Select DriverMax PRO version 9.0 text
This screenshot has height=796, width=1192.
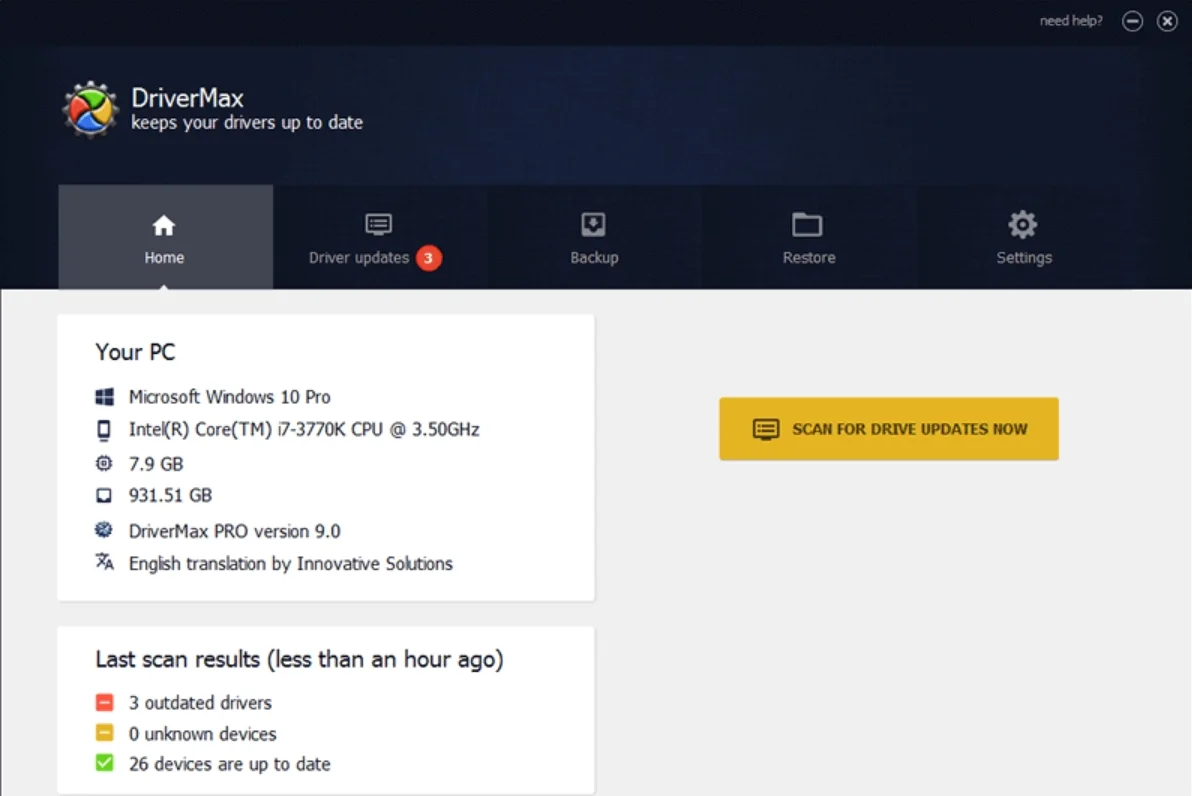click(234, 531)
